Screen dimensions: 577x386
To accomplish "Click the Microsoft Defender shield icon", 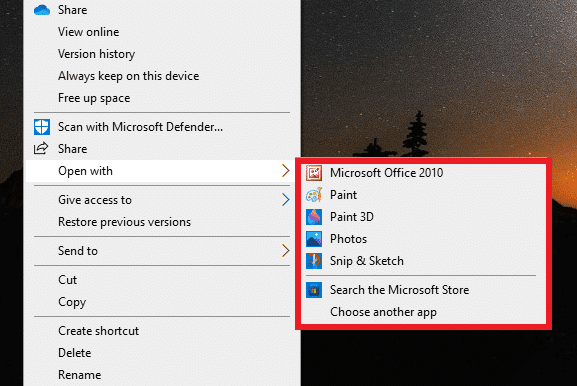I will pyautogui.click(x=42, y=127).
